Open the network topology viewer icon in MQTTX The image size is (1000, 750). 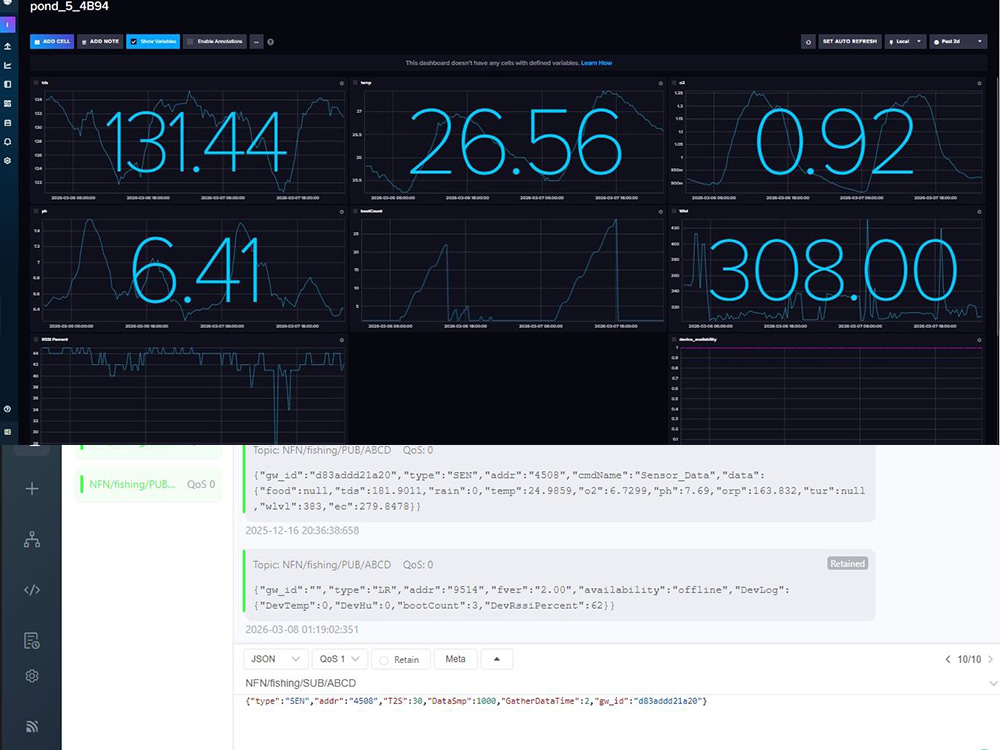32,540
